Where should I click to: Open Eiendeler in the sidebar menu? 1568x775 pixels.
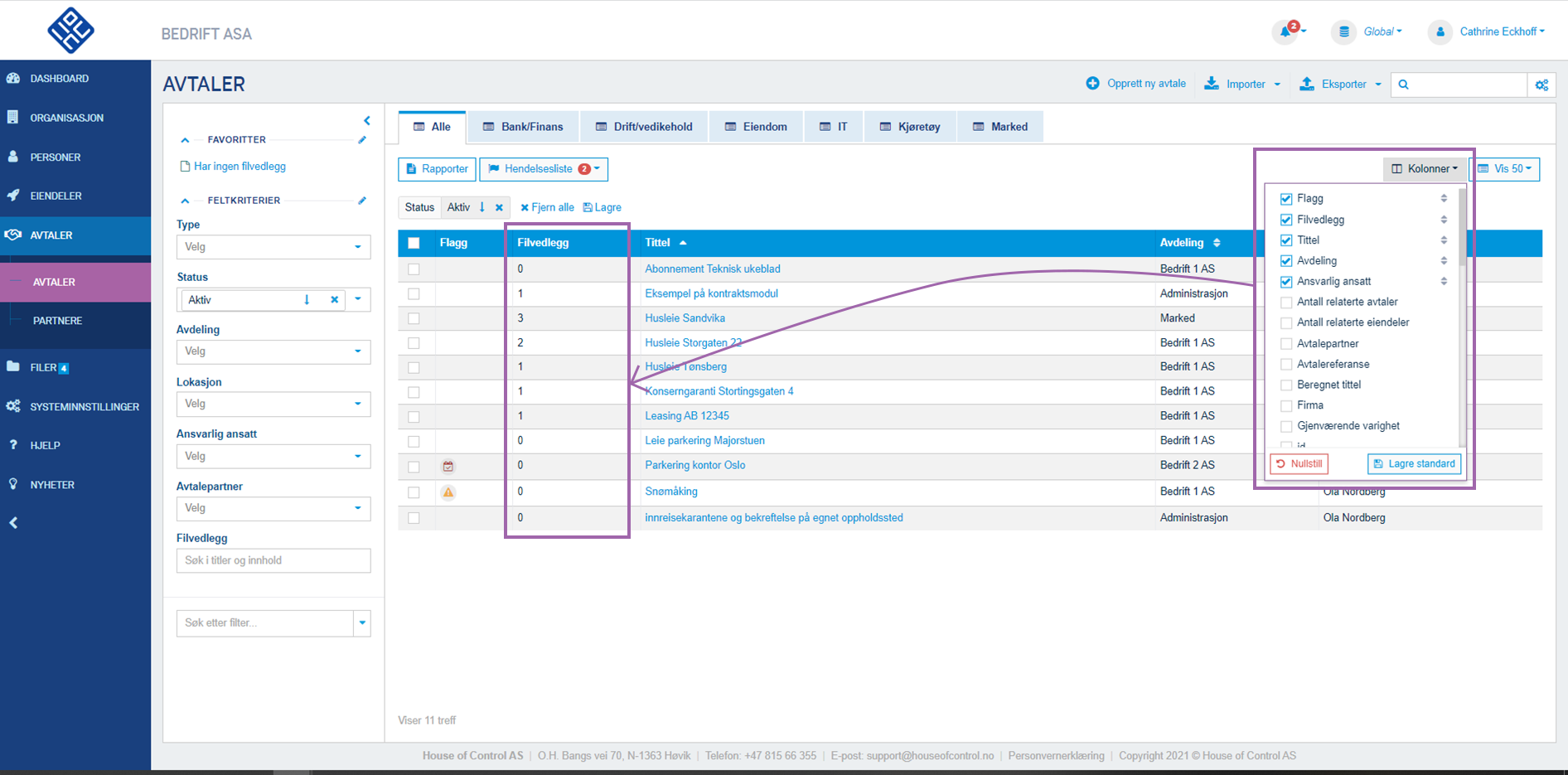point(56,196)
